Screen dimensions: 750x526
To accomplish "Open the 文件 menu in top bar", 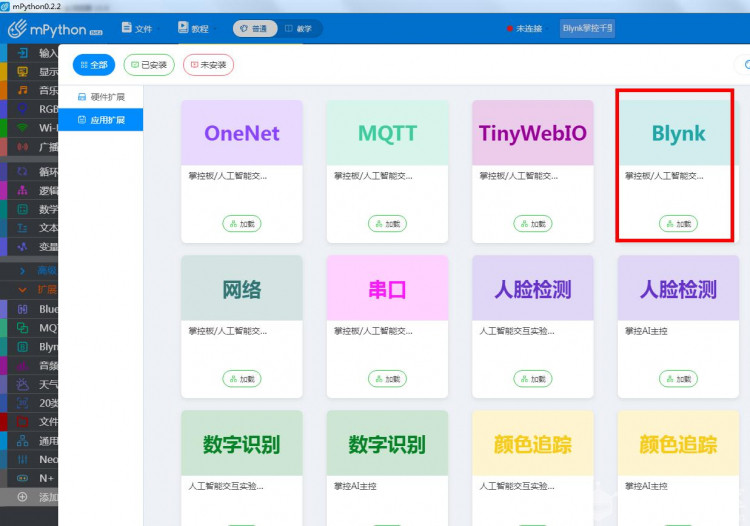I will [137, 28].
